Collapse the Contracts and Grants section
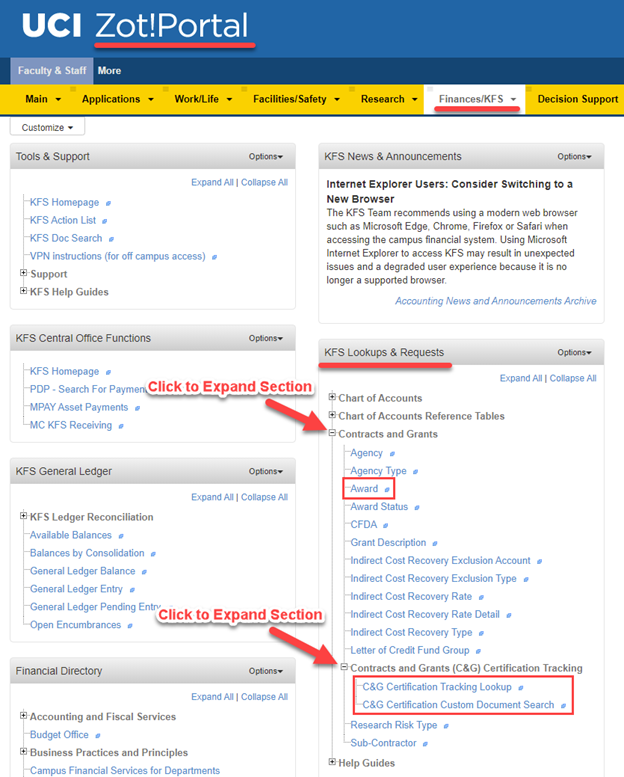The width and height of the screenshot is (624, 777). click(x=332, y=432)
